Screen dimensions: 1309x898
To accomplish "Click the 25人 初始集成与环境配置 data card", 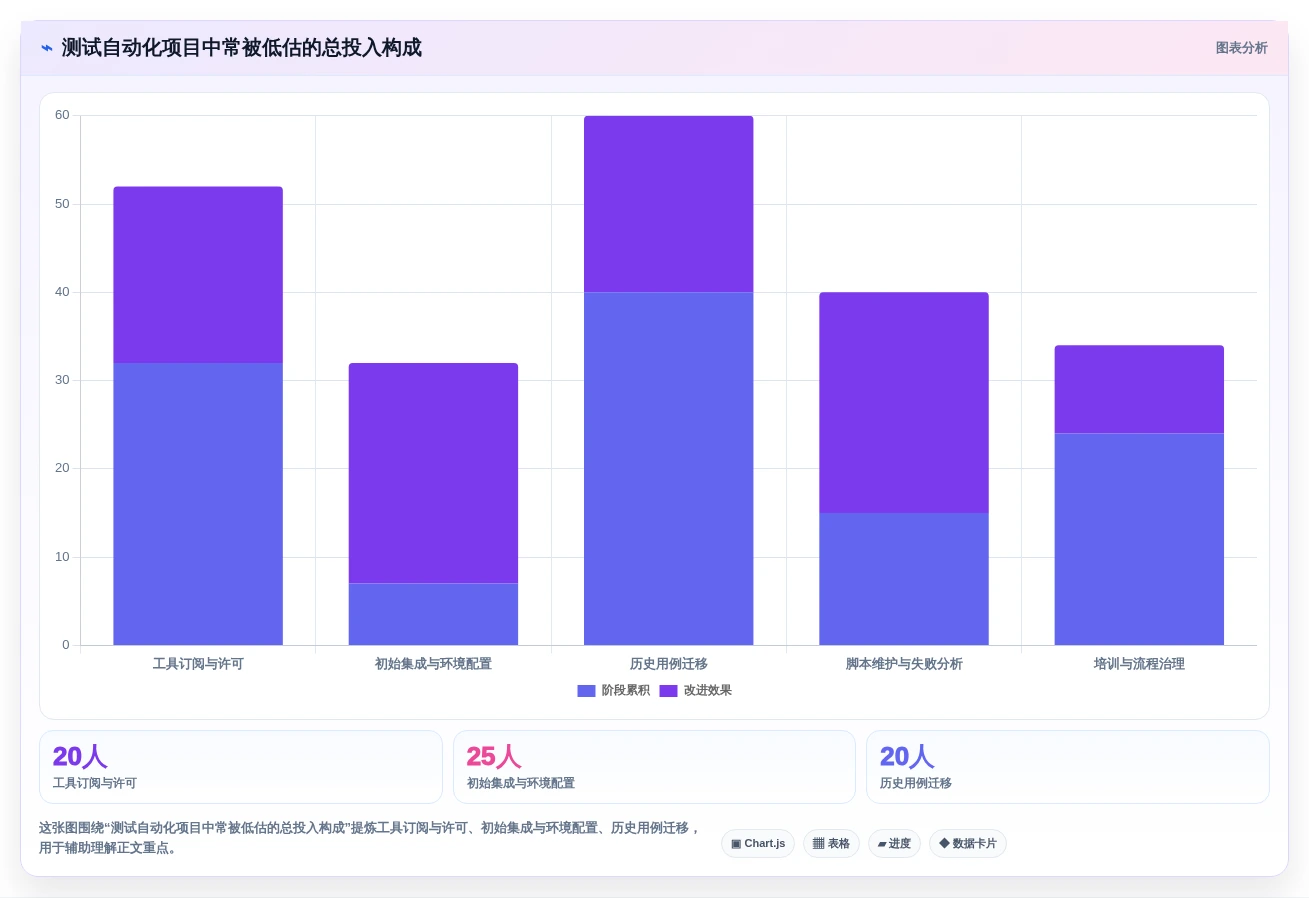I will (x=654, y=767).
